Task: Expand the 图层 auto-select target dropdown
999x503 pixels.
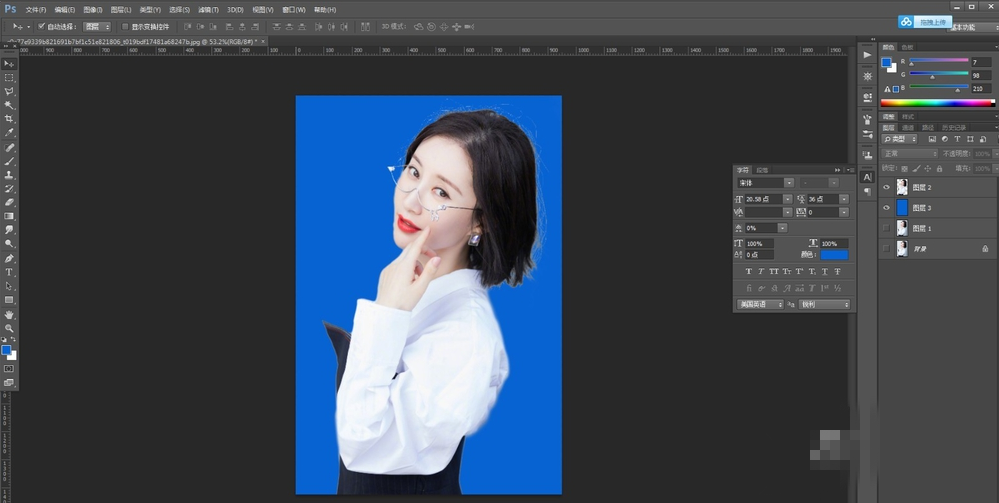Action: pos(96,27)
